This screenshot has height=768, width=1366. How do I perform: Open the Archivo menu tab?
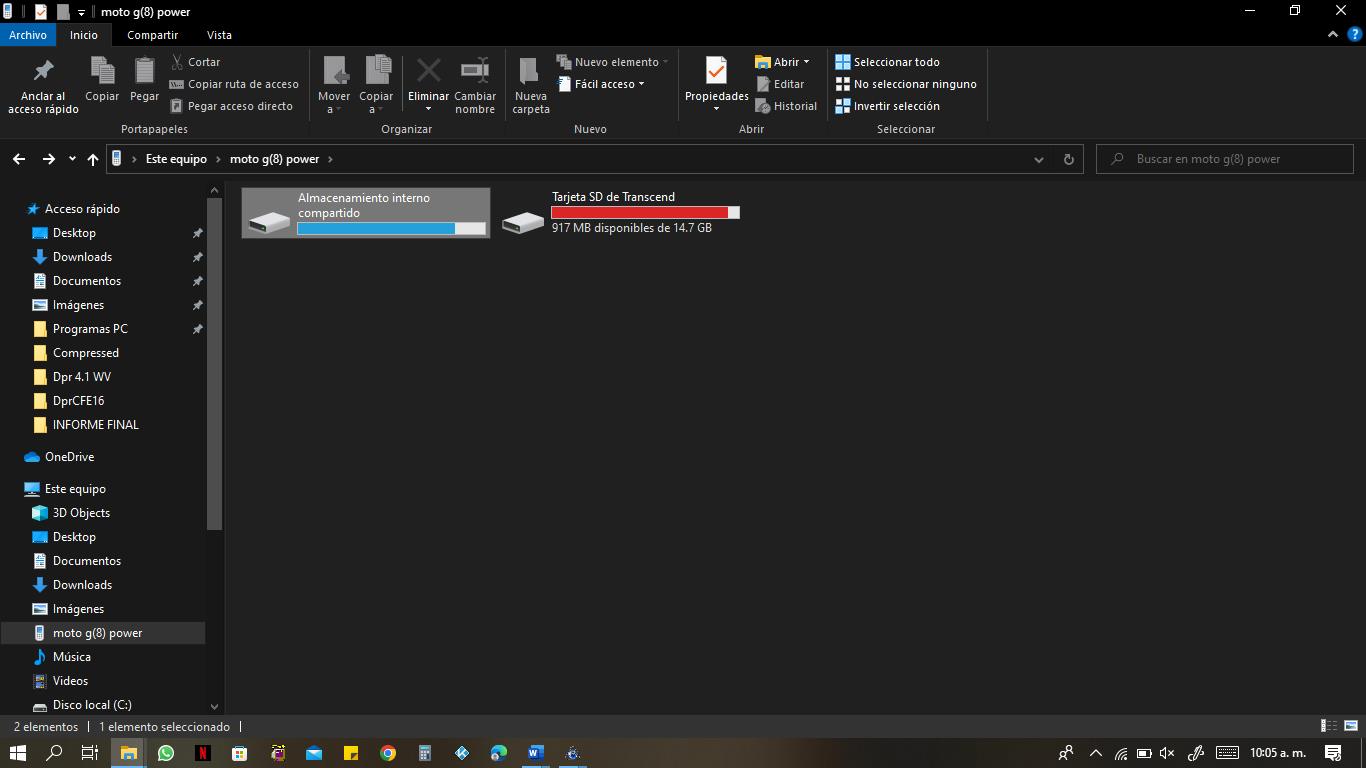coord(28,35)
